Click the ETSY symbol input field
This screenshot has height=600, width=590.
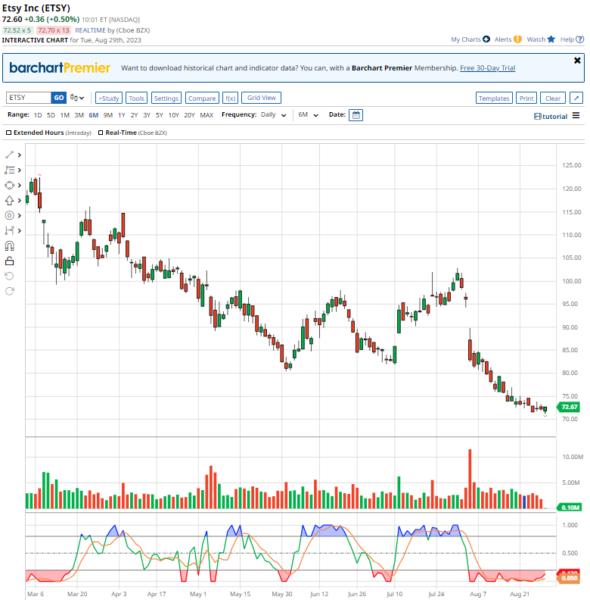29,98
